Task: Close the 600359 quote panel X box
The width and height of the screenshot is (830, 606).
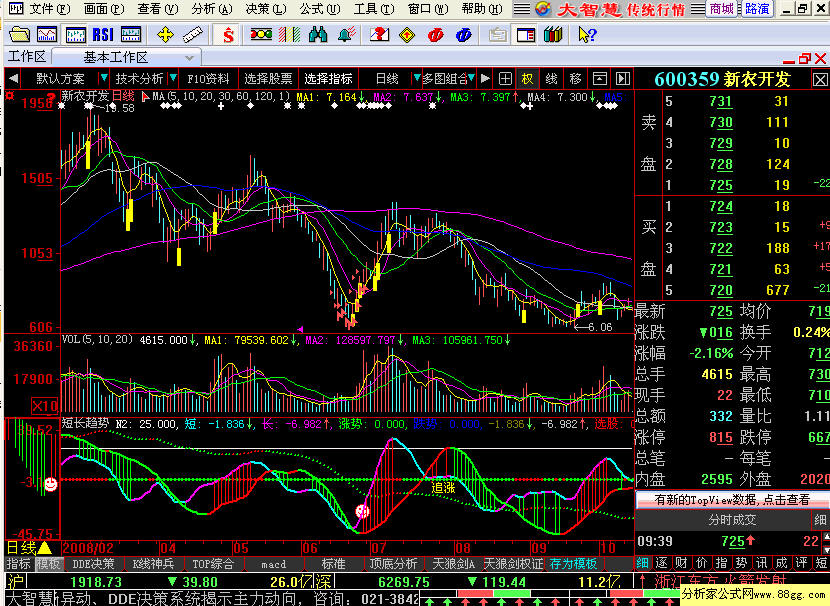Action: pyautogui.click(x=820, y=80)
